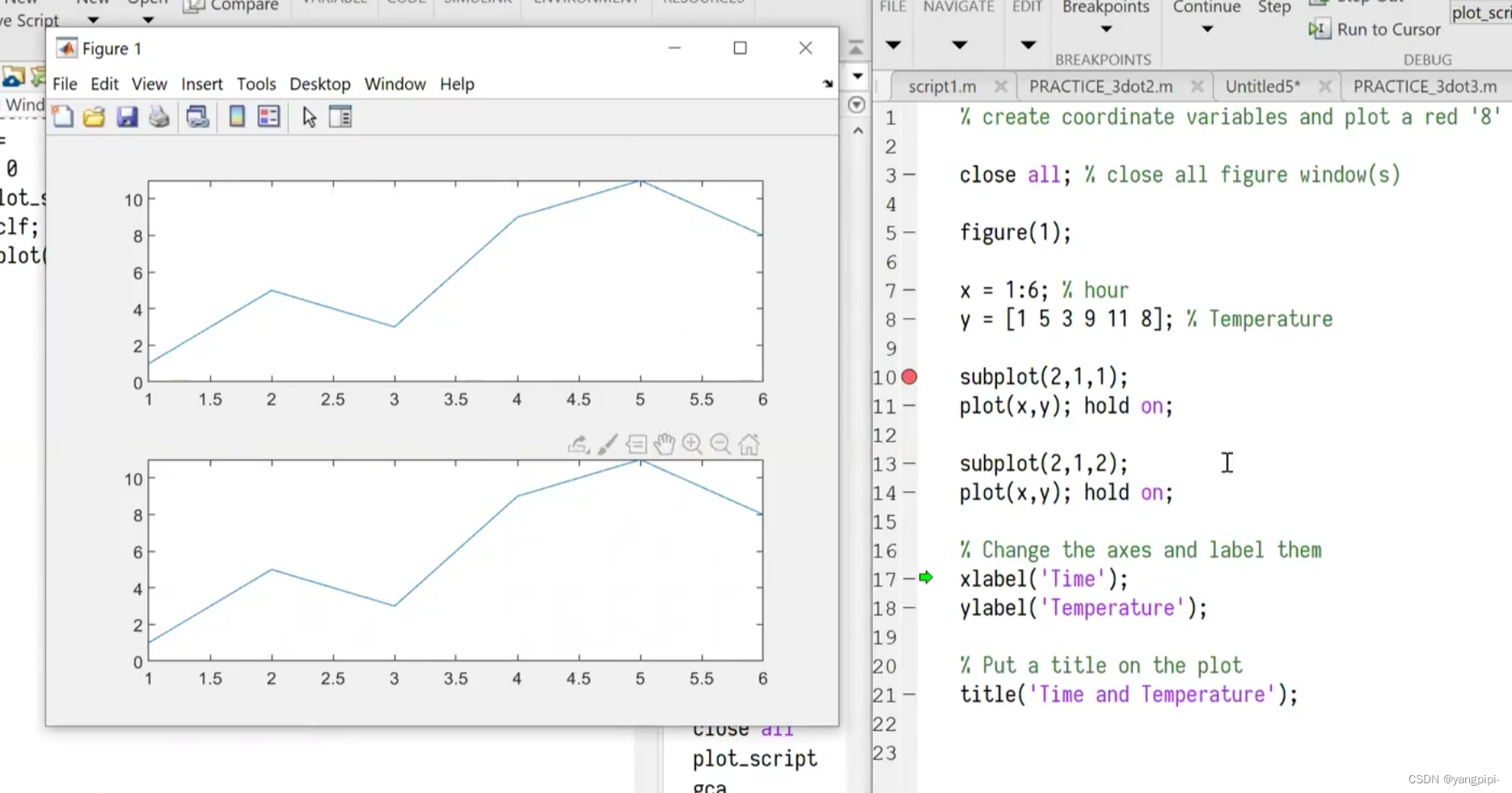Expand the NAVIGATE section dropdown arrow
The image size is (1512, 793).
959,45
